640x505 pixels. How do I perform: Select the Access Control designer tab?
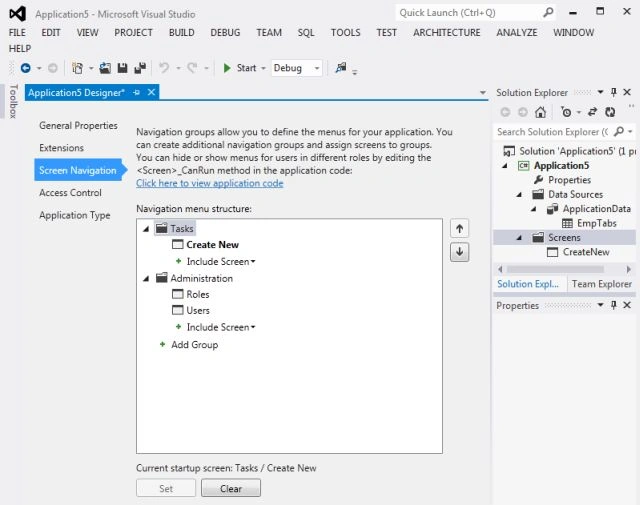click(70, 193)
